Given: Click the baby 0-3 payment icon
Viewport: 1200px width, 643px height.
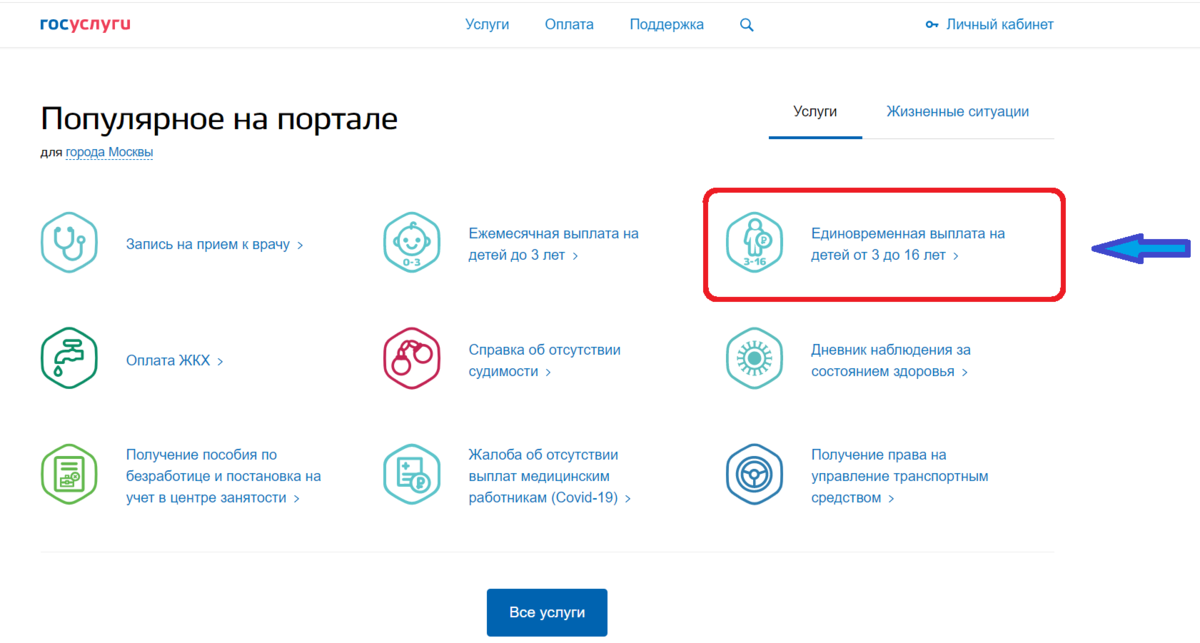Looking at the screenshot, I should (x=412, y=243).
